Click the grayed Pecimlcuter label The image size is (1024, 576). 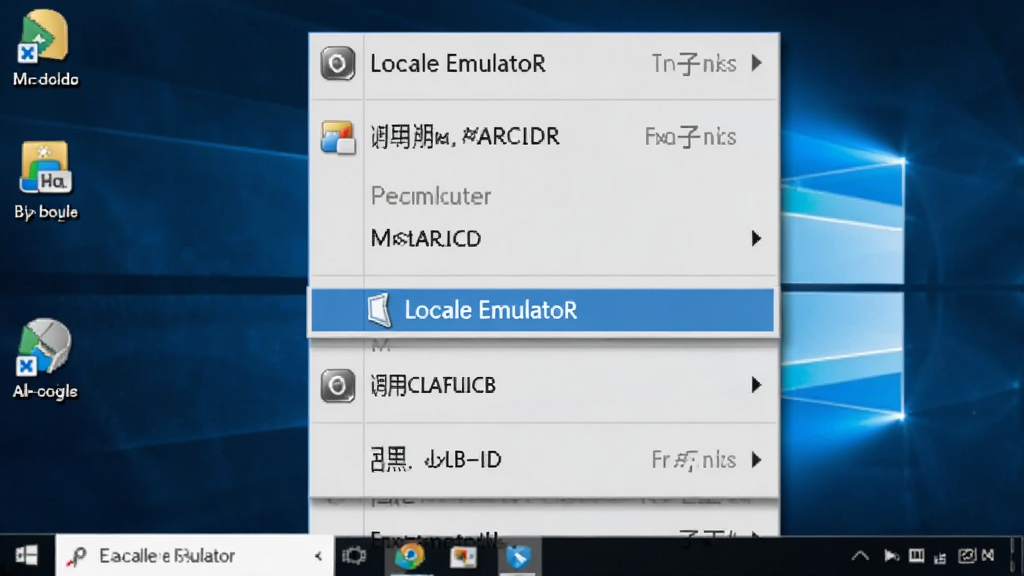point(431,196)
